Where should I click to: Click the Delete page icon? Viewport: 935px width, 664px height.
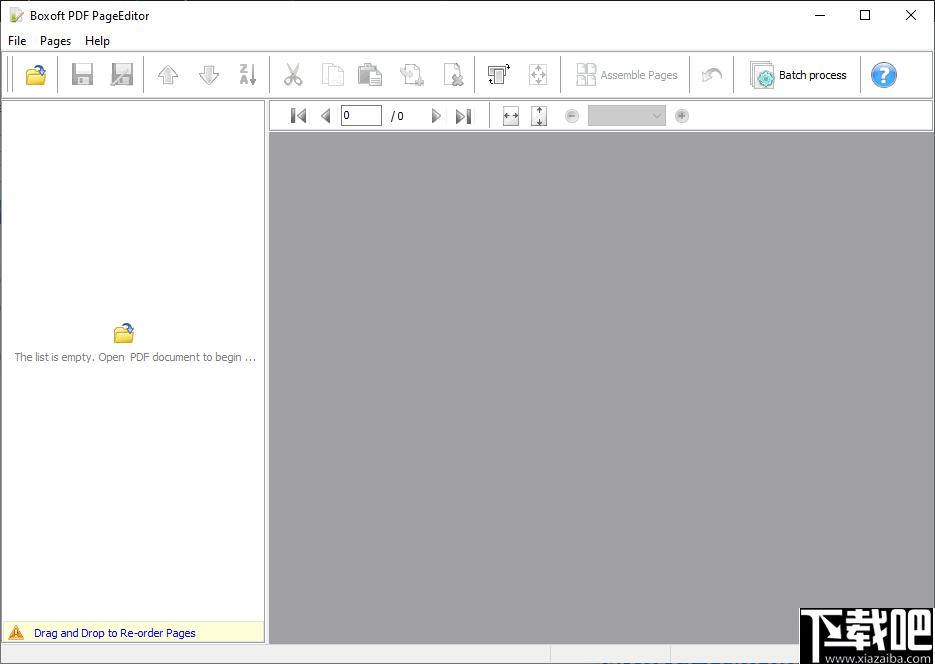tap(453, 75)
